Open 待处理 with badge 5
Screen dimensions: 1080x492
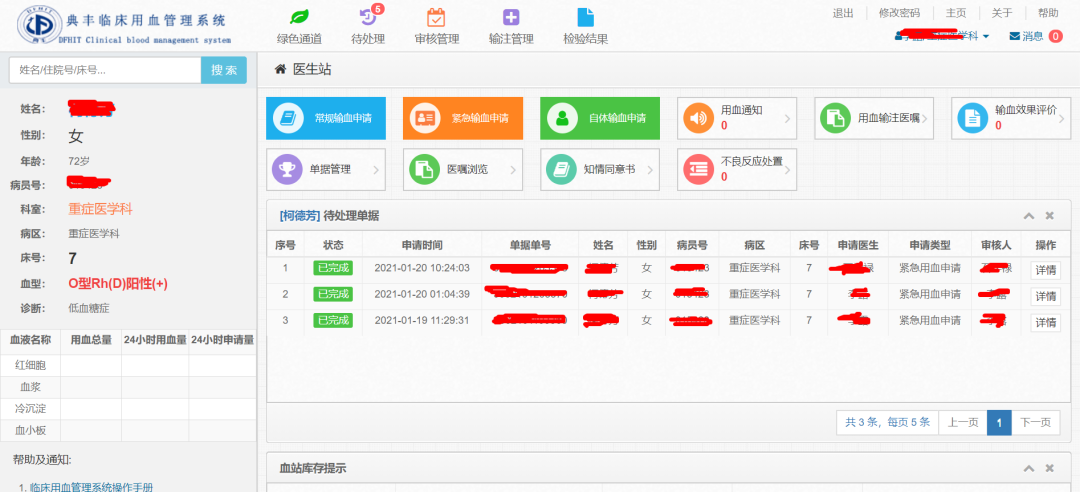(368, 18)
